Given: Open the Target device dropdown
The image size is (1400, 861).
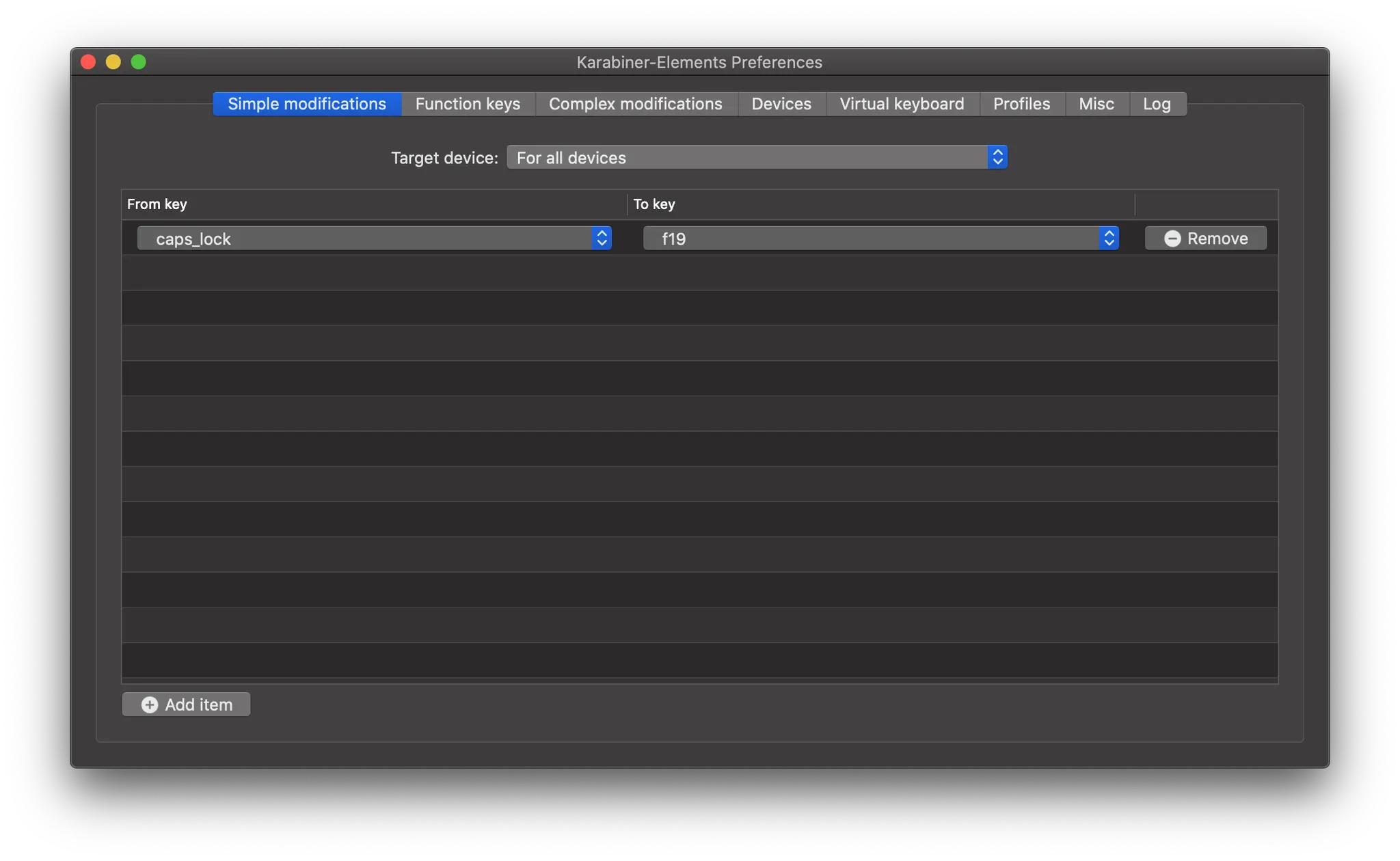Looking at the screenshot, I should coord(756,158).
